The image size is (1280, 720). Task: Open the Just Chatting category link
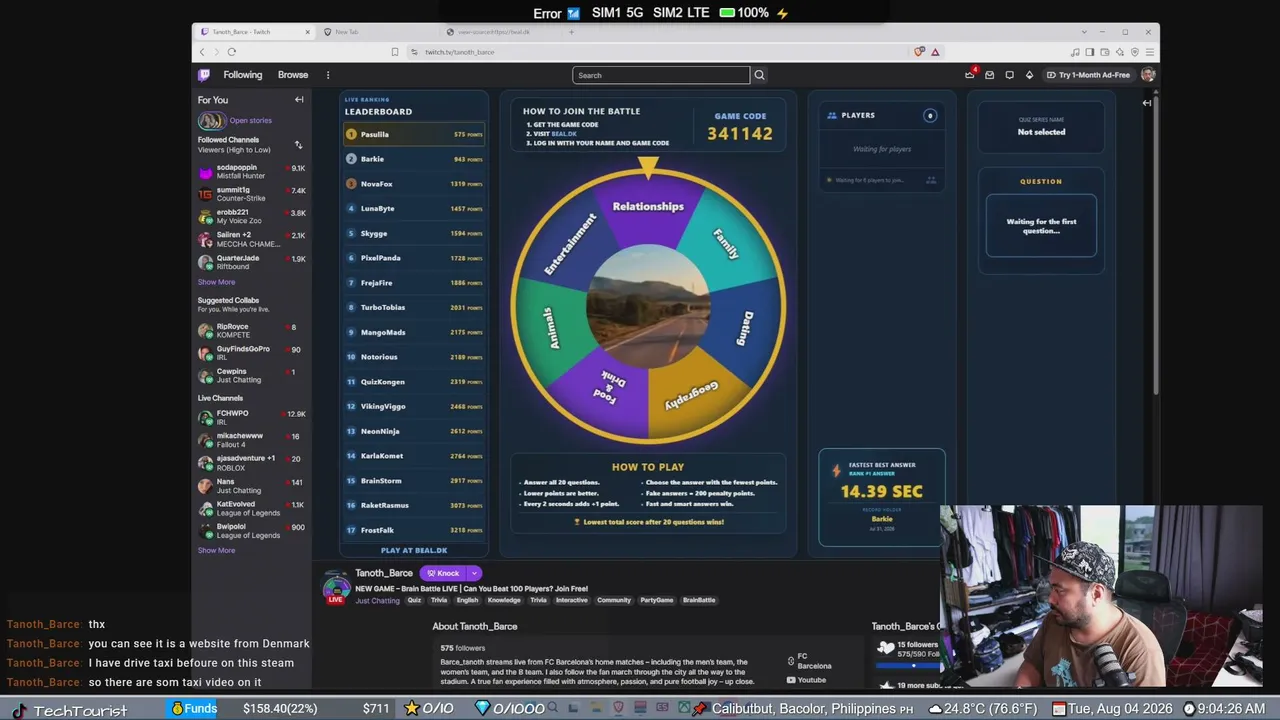tap(377, 601)
